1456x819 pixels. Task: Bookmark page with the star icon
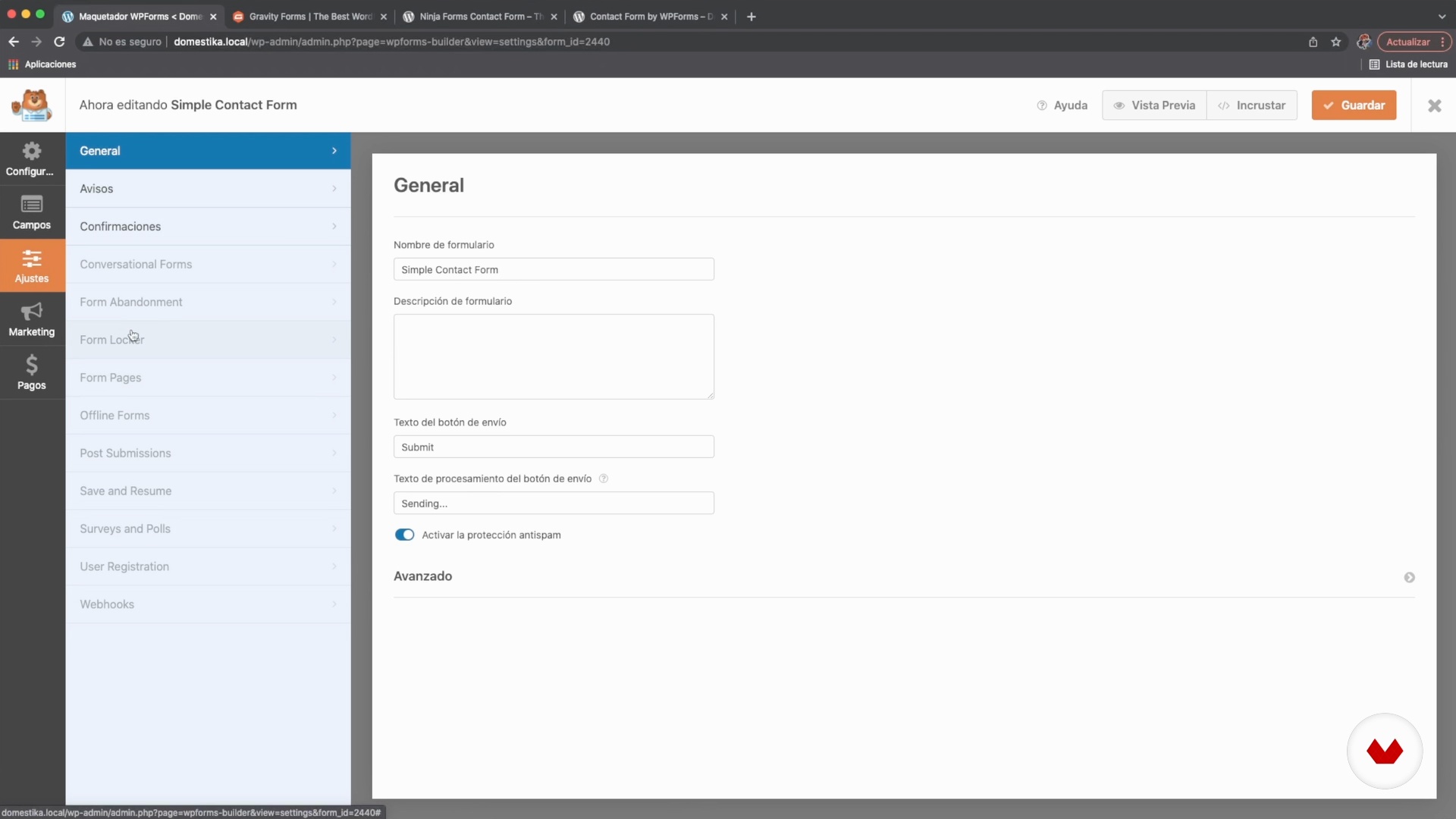click(1335, 42)
